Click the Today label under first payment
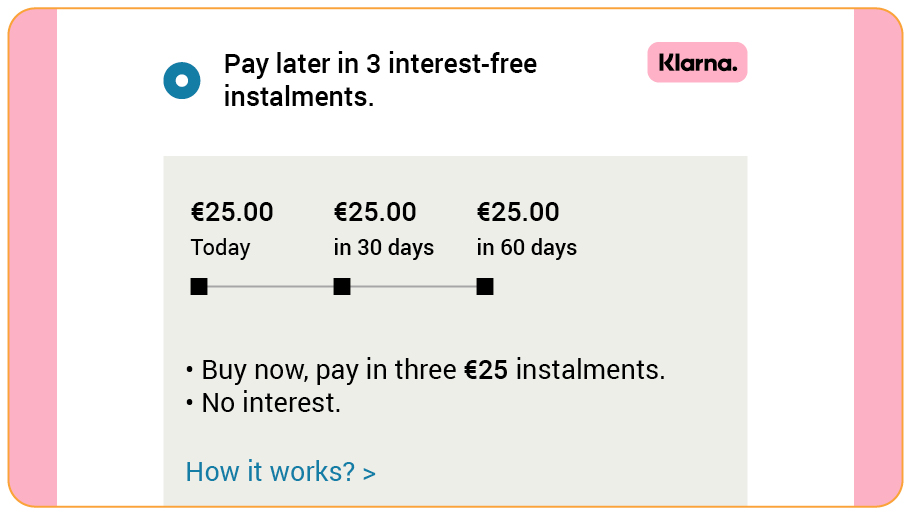Screen dimensions: 911x515 point(220,248)
